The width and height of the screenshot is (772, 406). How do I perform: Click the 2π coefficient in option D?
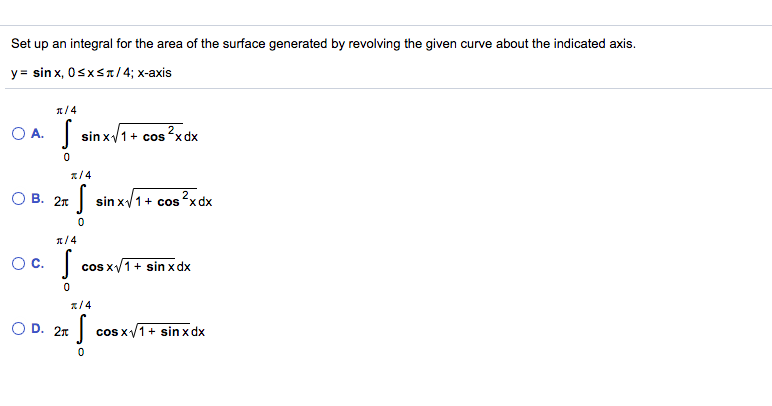[x=60, y=331]
